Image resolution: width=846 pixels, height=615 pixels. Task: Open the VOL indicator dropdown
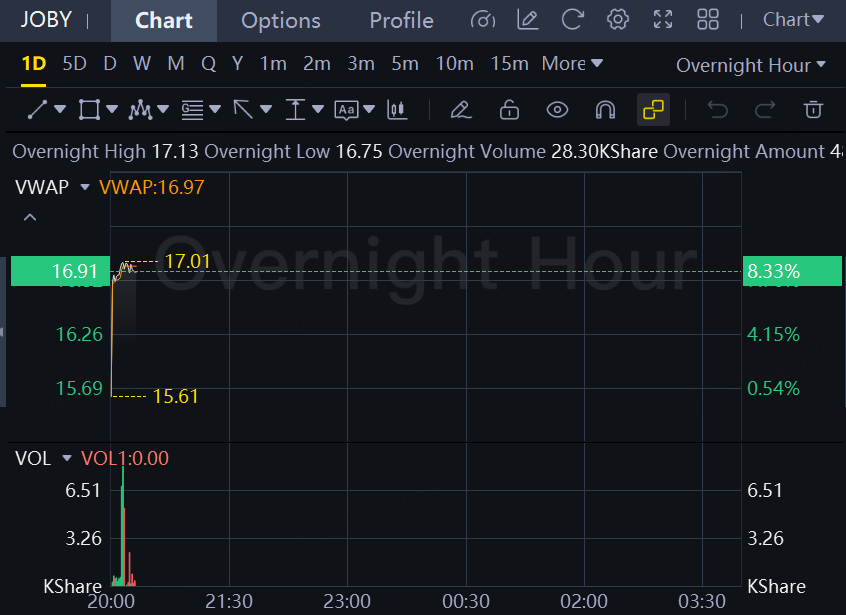pyautogui.click(x=67, y=458)
